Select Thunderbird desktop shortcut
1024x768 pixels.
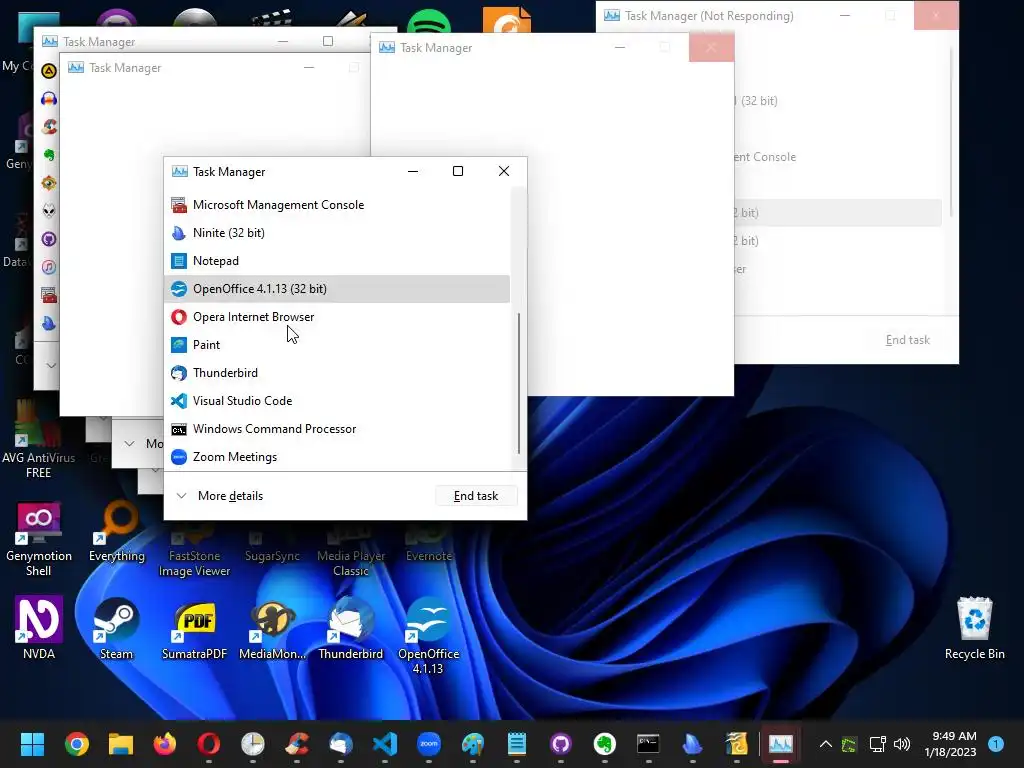(351, 628)
